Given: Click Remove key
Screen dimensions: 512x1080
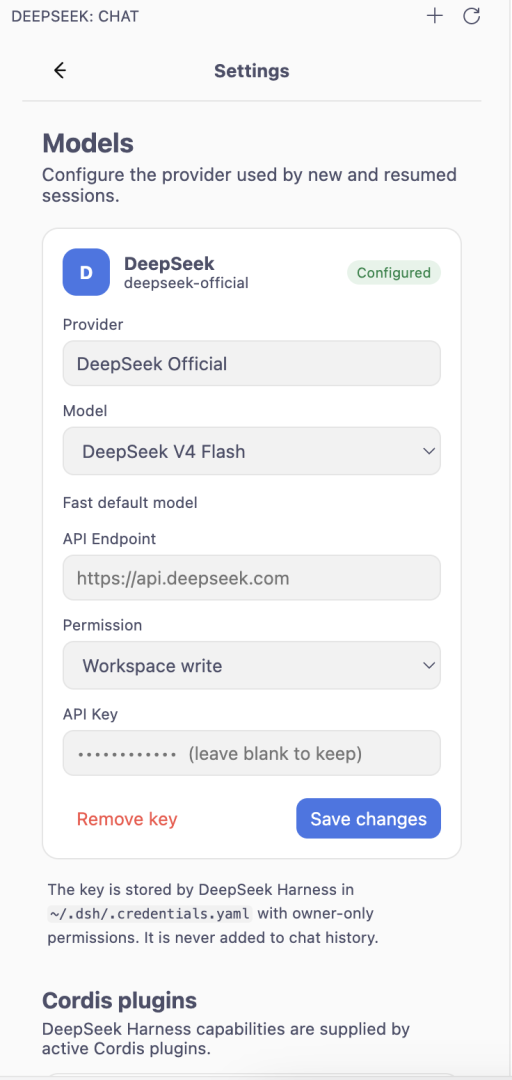Looking at the screenshot, I should (127, 819).
